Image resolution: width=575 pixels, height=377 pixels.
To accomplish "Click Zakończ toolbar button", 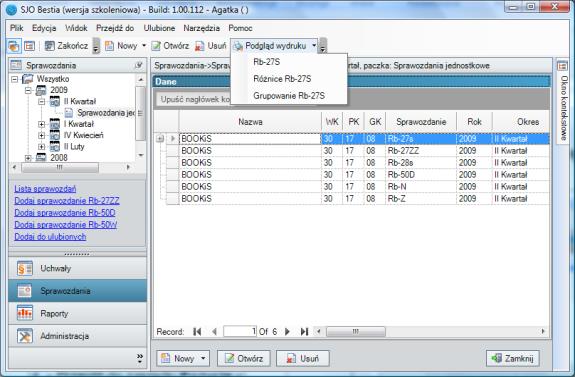I will [67, 46].
